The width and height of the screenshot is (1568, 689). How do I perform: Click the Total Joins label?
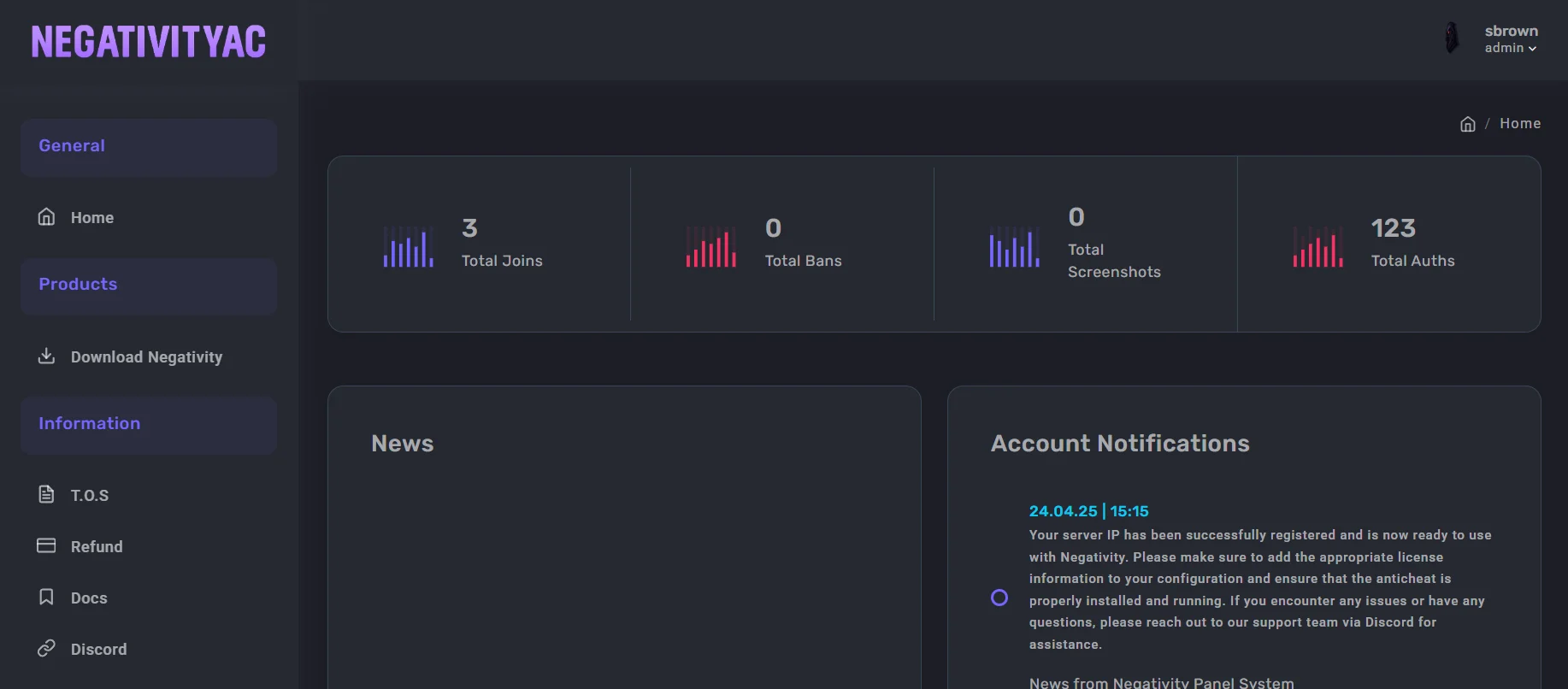(x=502, y=261)
